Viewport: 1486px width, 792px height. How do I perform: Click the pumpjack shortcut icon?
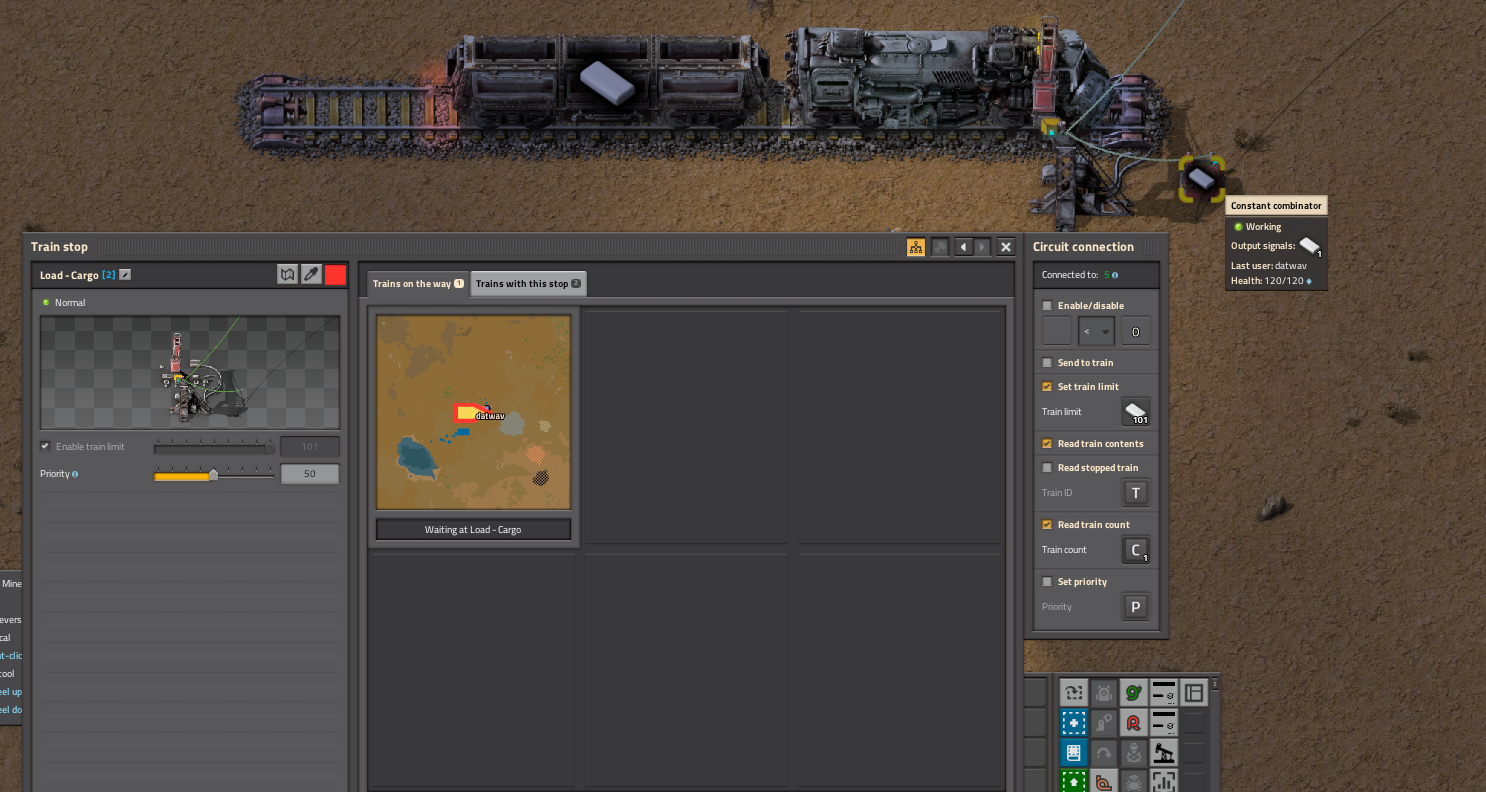tap(1163, 752)
